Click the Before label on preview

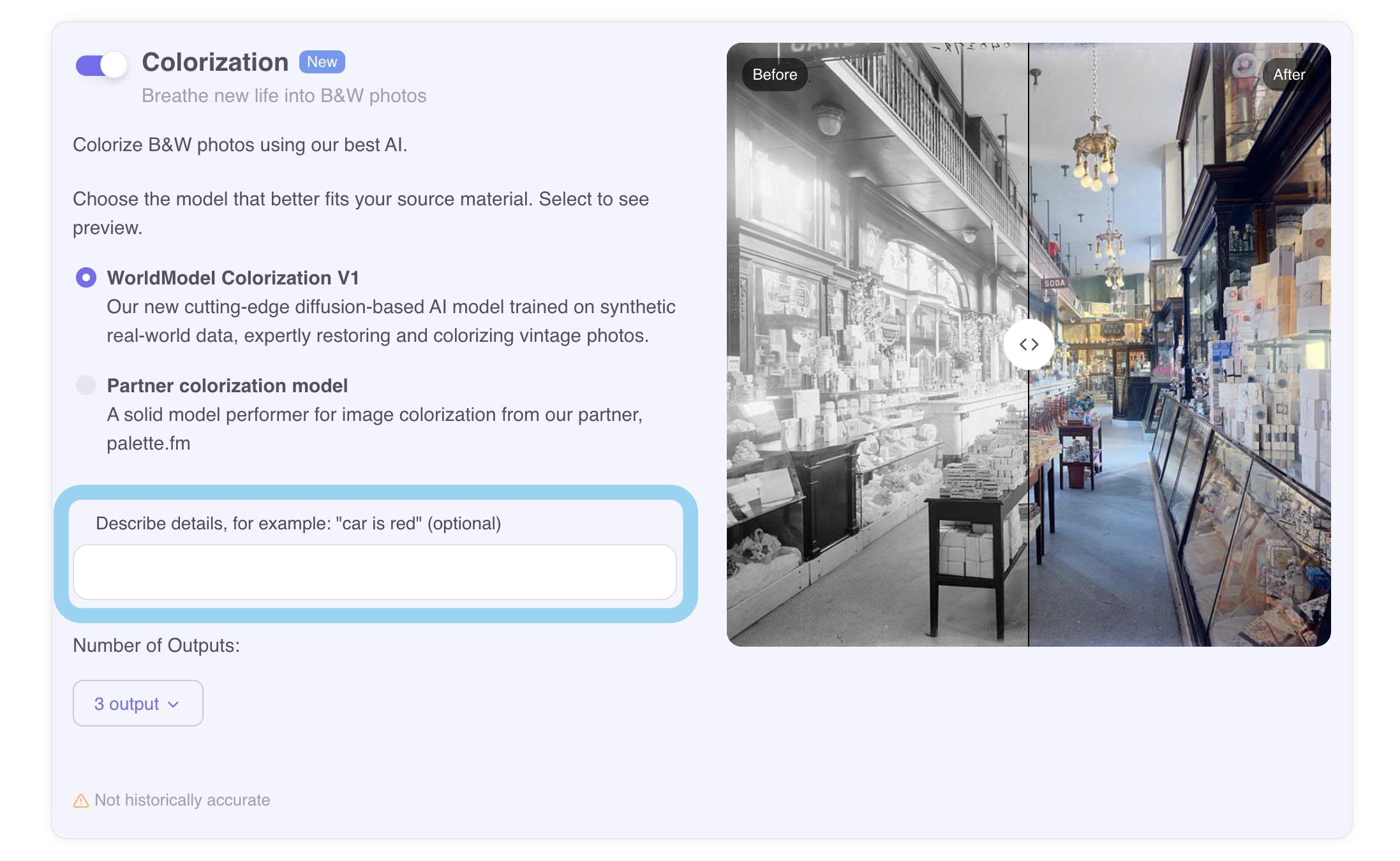(x=775, y=75)
